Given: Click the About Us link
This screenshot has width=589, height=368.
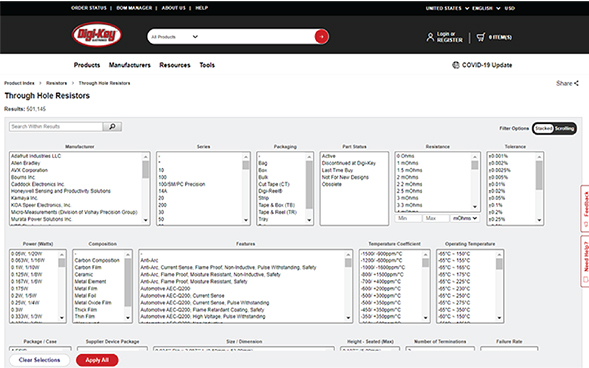Looking at the screenshot, I should point(174,8).
